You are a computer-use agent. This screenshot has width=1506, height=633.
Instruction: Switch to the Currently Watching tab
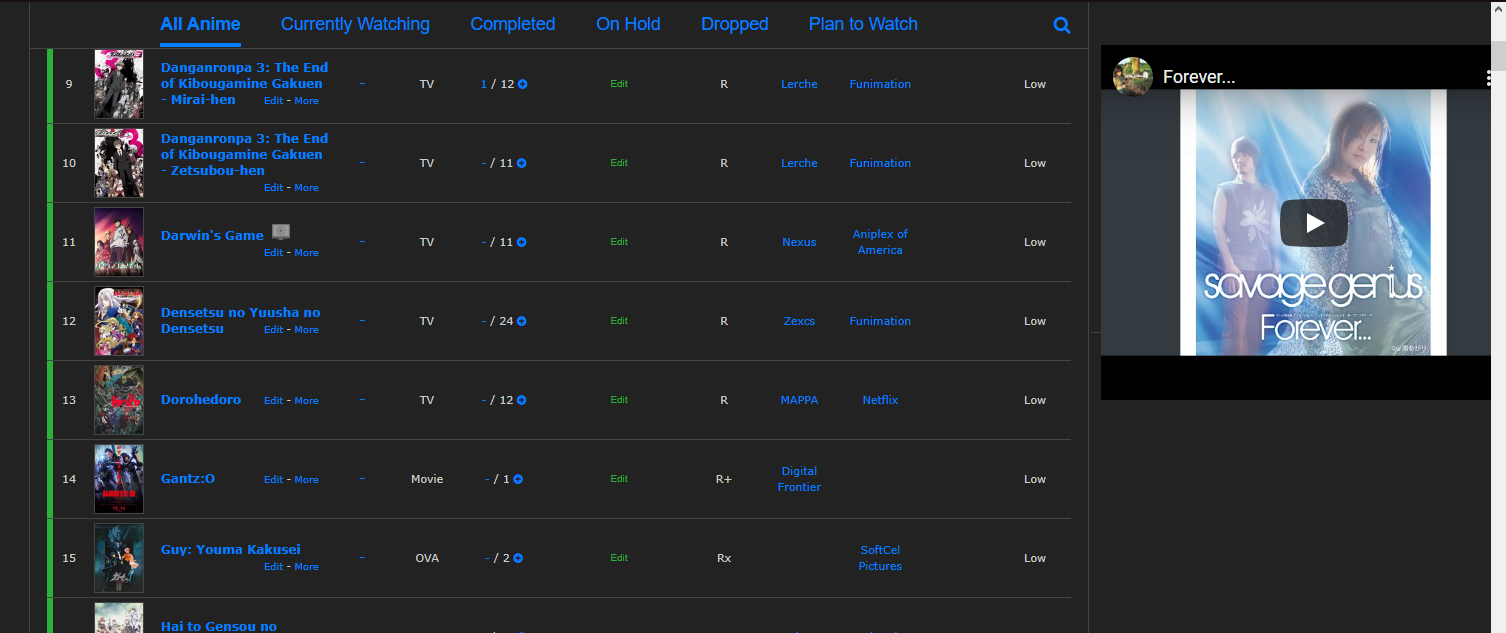[x=355, y=24]
